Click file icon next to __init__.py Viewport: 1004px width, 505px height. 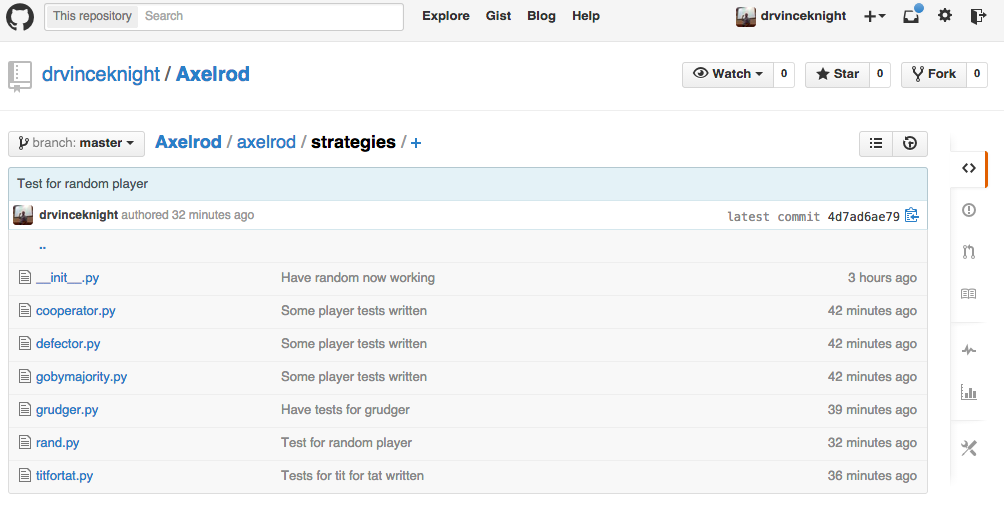(x=24, y=277)
